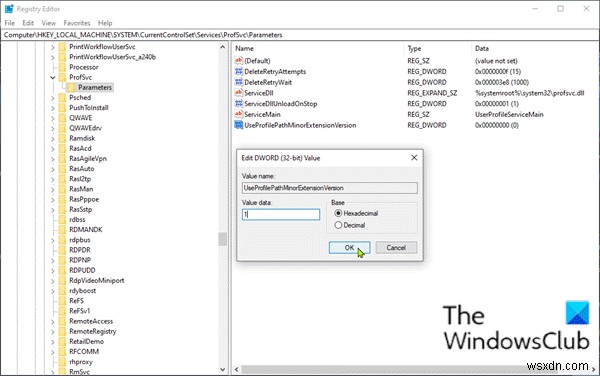Collapse the ProfSvc tree node
Viewport: 600px width, 376px height.
tap(52, 77)
